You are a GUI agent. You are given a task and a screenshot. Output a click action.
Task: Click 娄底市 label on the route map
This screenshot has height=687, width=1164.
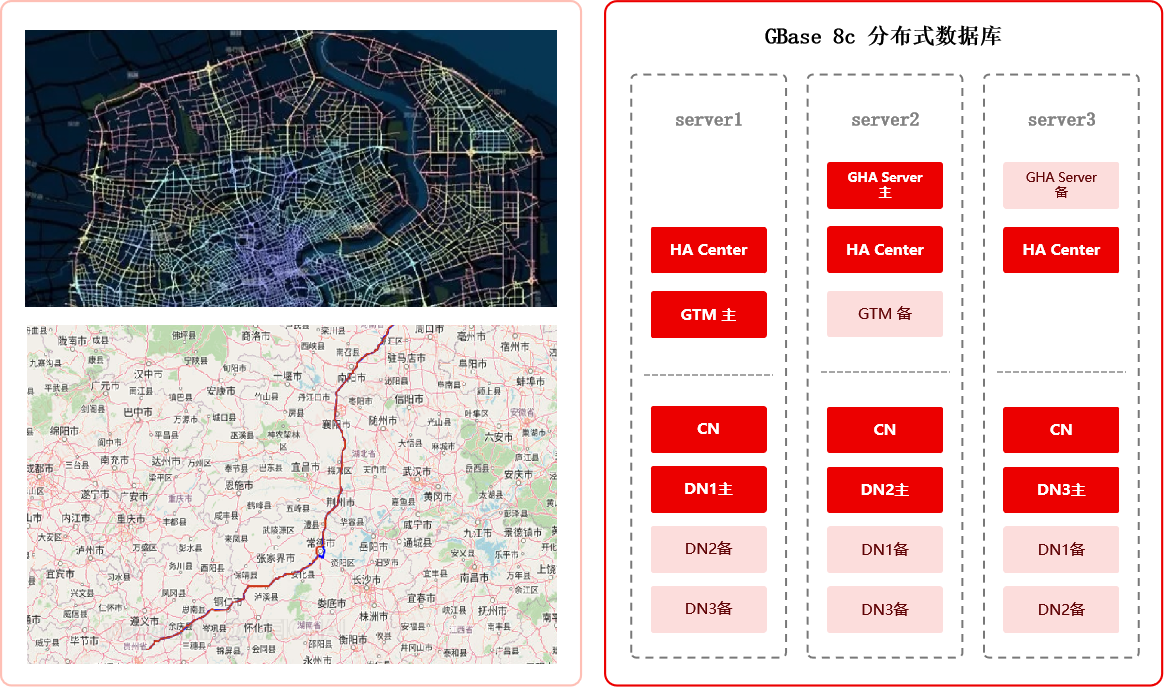point(331,604)
